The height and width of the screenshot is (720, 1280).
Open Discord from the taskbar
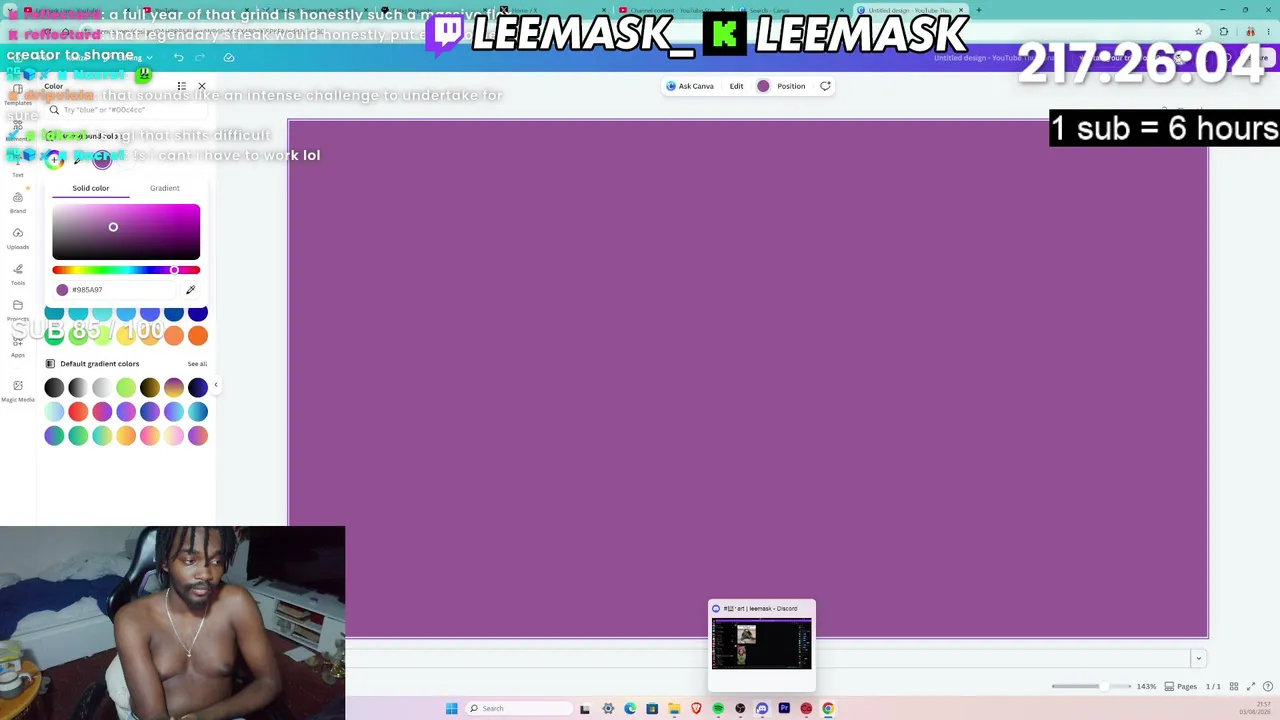pyautogui.click(x=762, y=709)
